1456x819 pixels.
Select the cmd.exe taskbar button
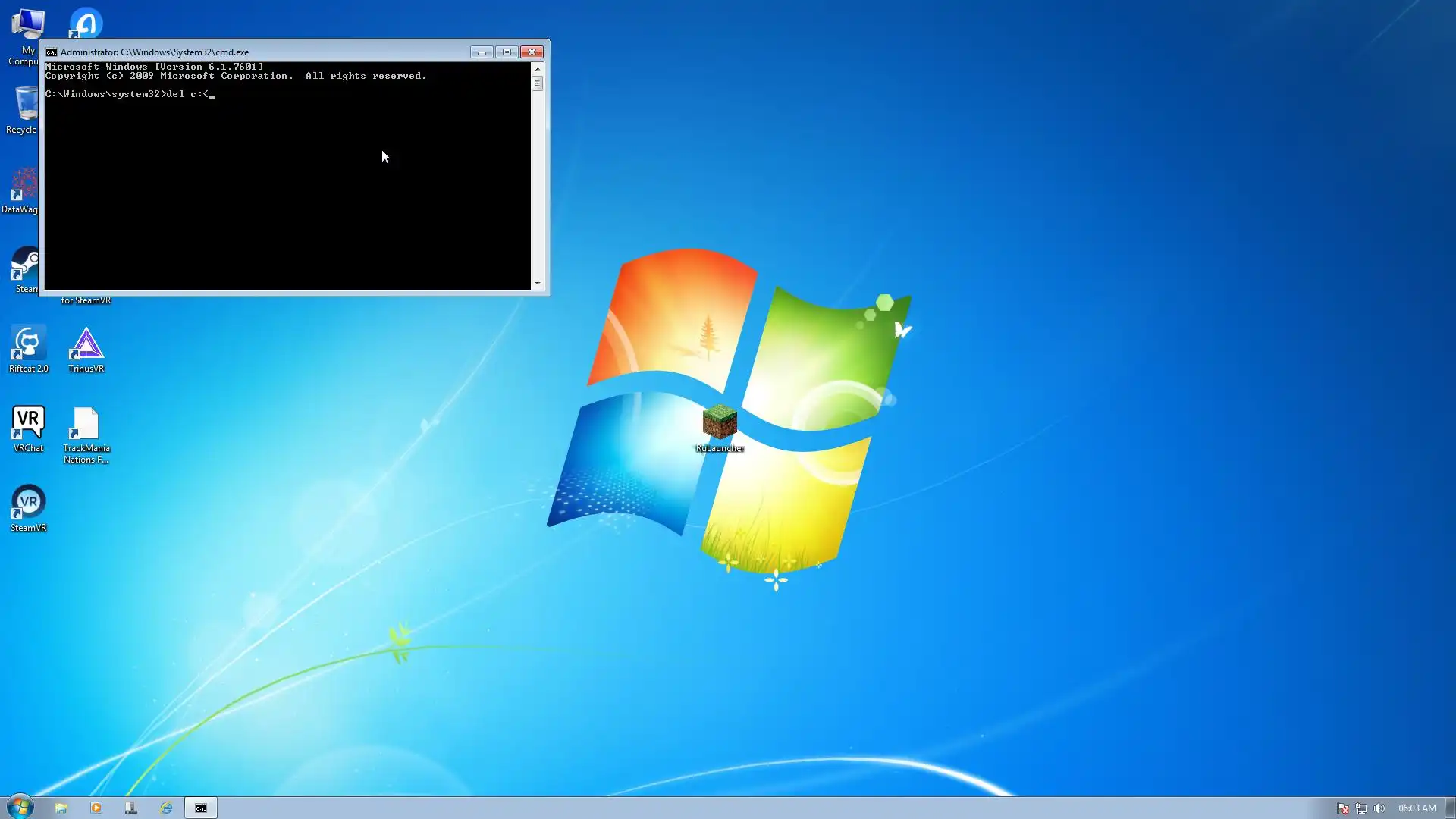(201, 808)
